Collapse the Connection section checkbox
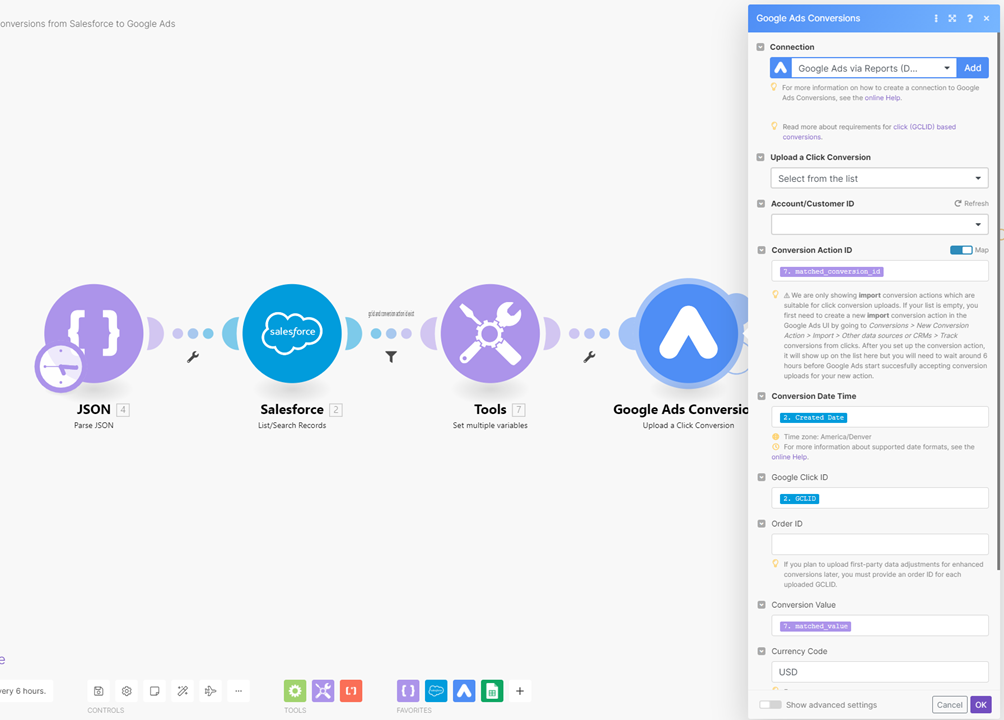This screenshot has width=1004, height=720. coord(761,47)
